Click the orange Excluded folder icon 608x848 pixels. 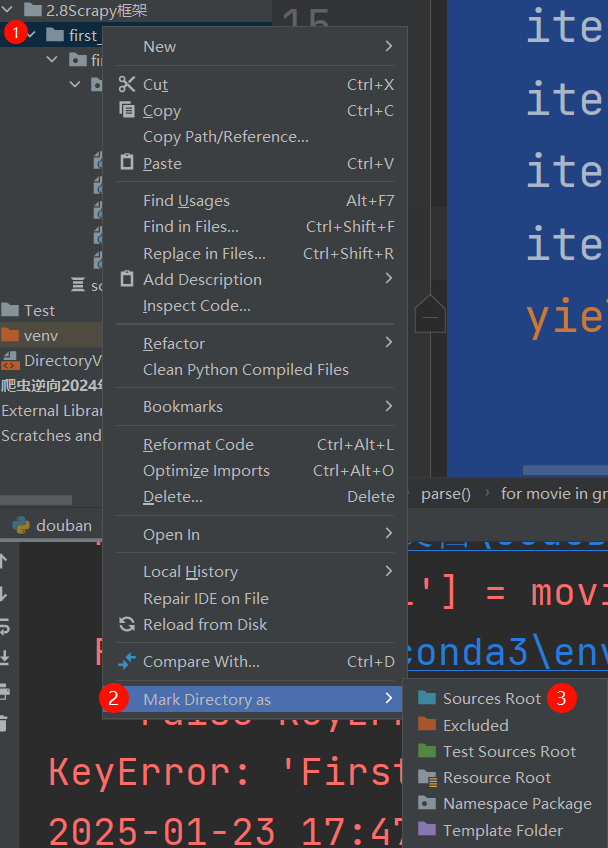tap(427, 725)
